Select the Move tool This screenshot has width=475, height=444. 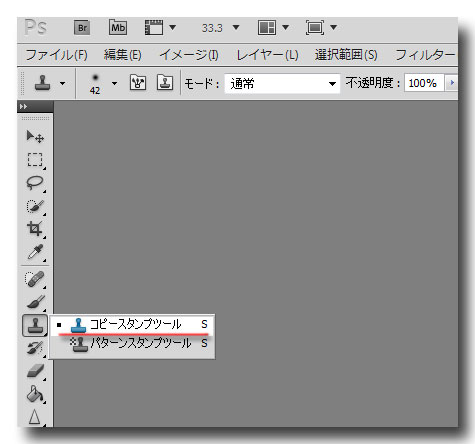(x=35, y=137)
